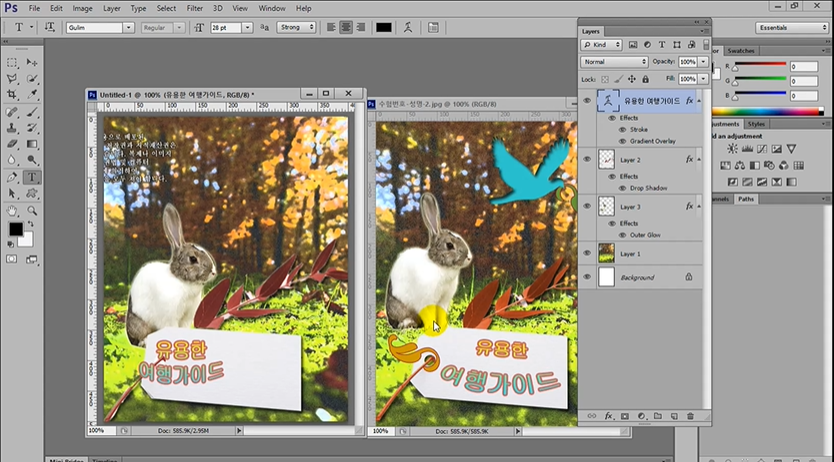Select the Eraser tool

coord(12,144)
